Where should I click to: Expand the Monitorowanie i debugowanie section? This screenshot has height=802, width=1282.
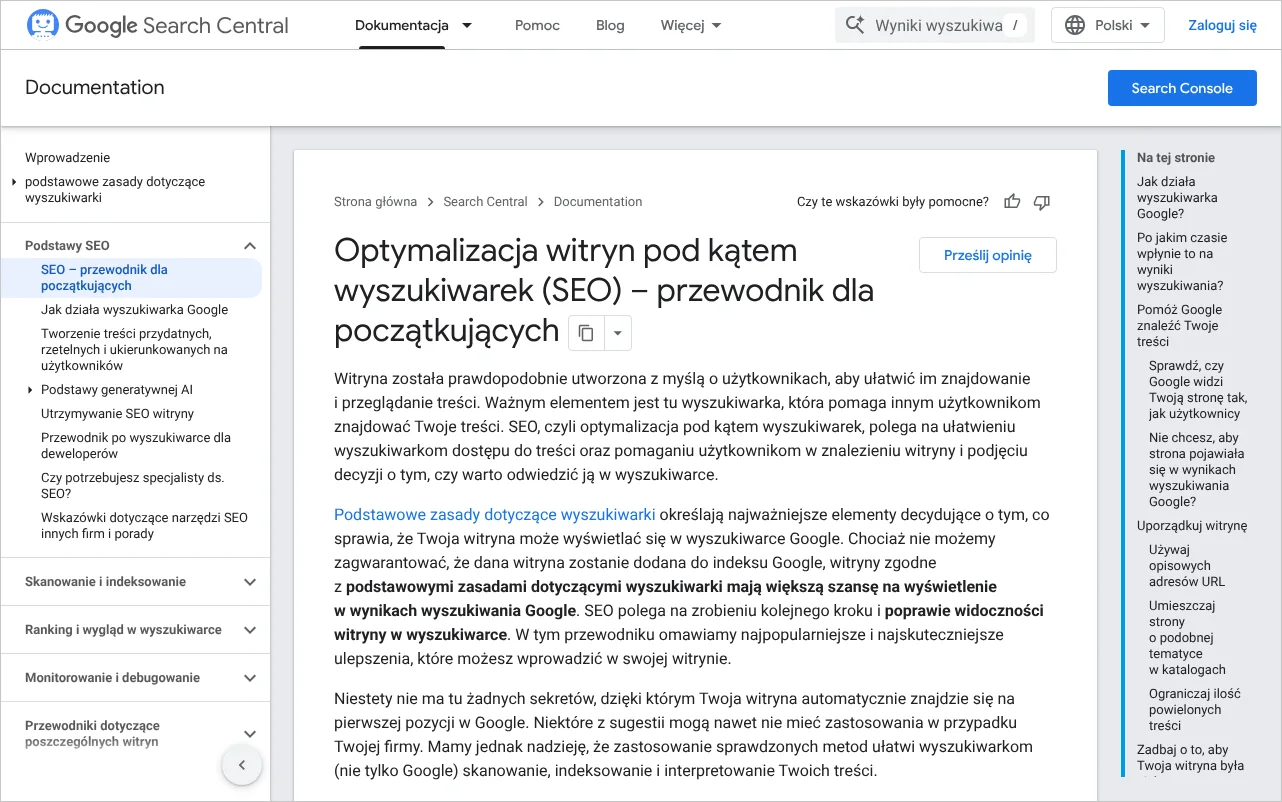pyautogui.click(x=250, y=678)
